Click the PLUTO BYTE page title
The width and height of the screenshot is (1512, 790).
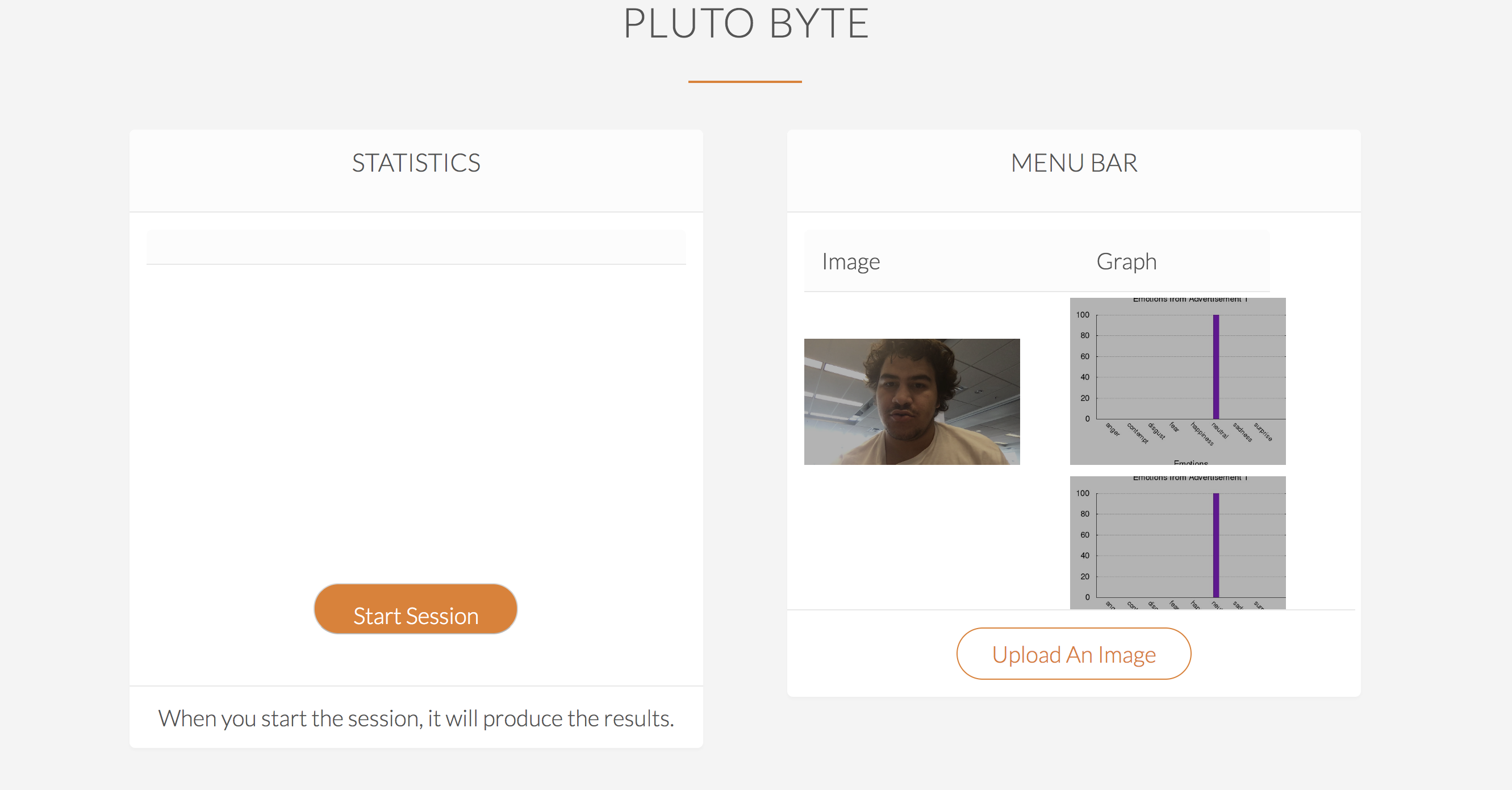pos(745,23)
